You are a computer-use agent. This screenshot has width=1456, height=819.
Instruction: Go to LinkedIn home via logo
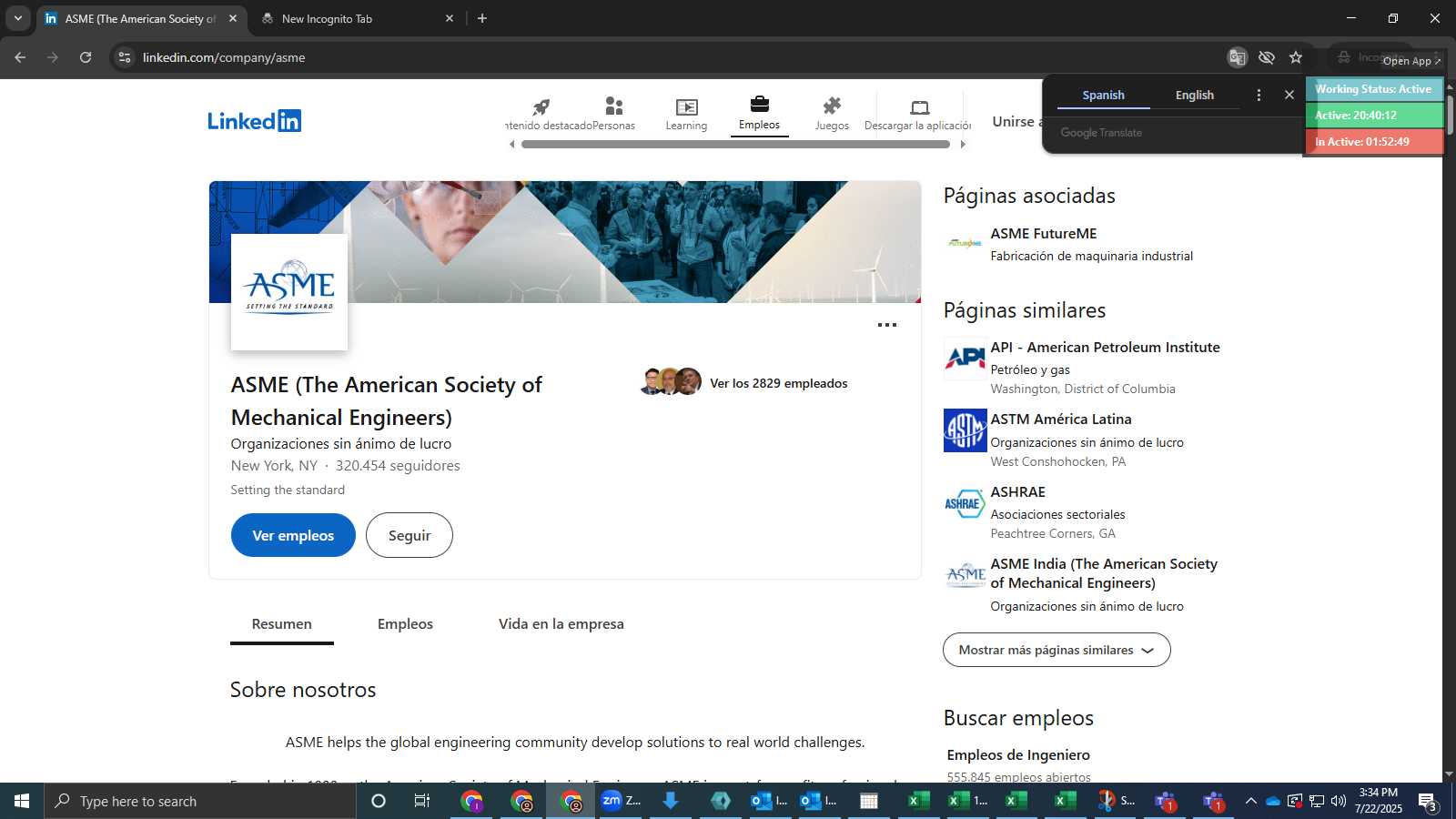pos(255,120)
